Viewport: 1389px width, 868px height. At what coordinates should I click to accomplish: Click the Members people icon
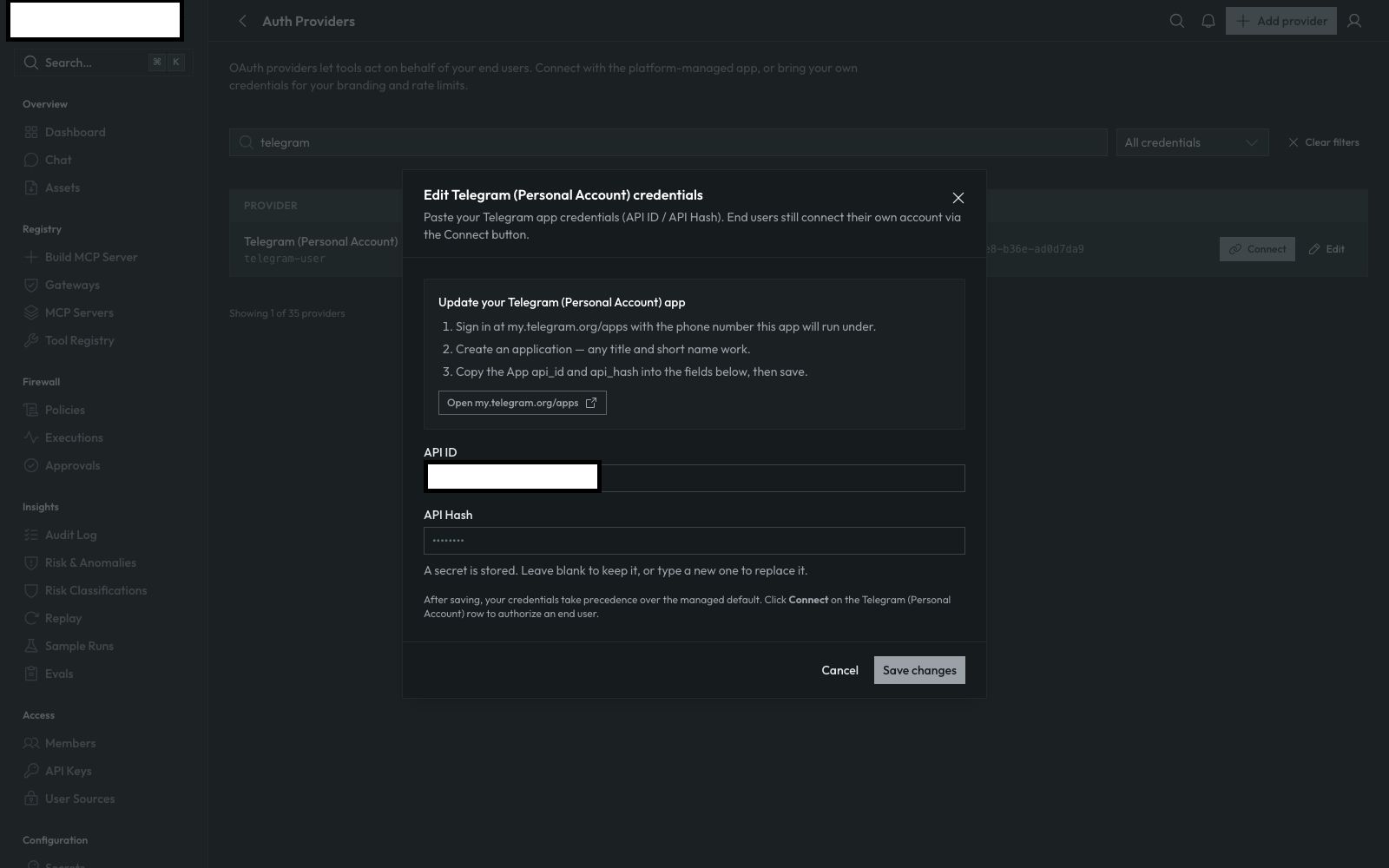click(x=31, y=743)
